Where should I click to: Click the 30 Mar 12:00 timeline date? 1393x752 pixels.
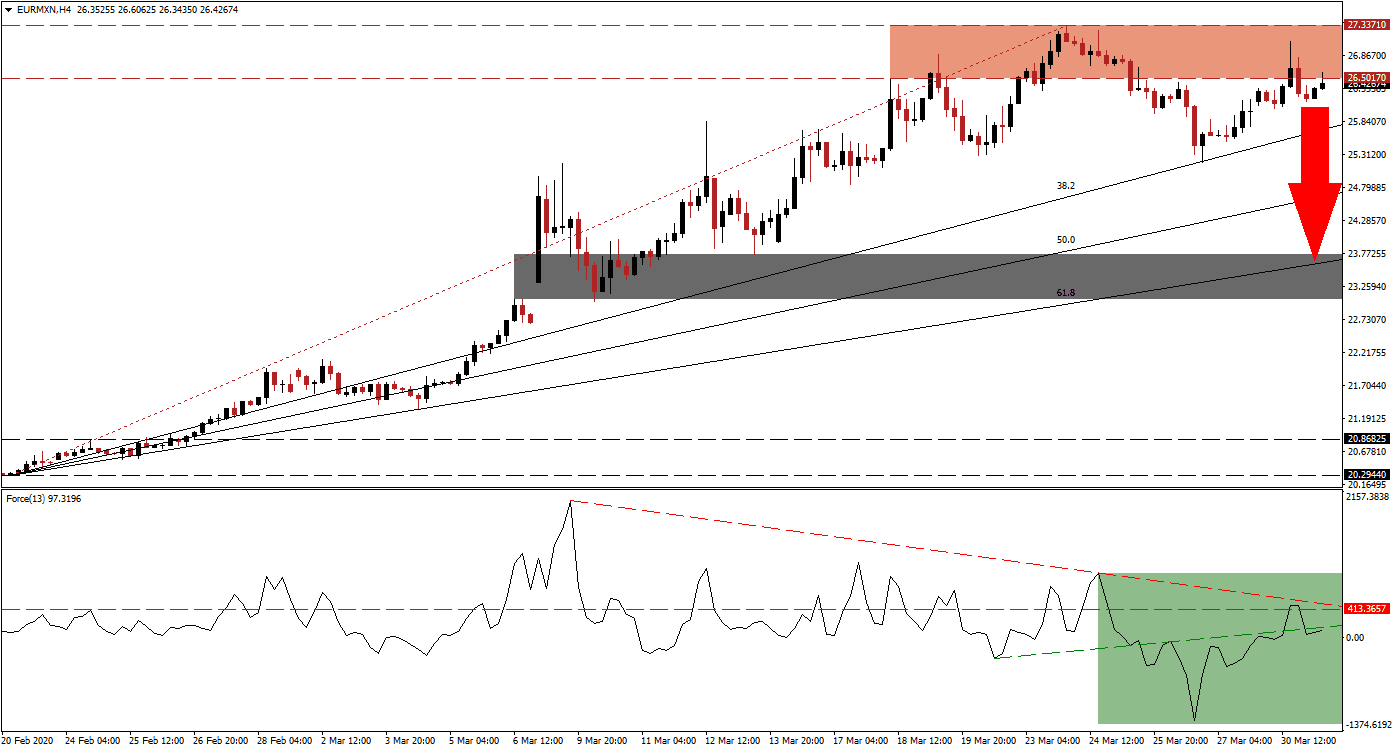1308,741
